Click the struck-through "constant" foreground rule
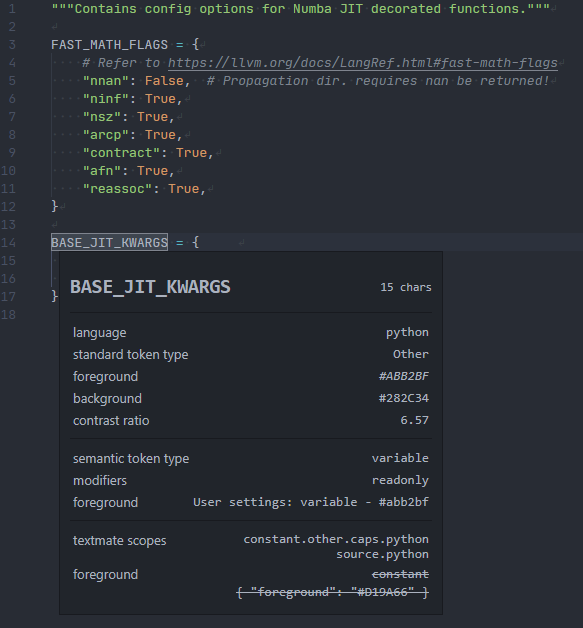The width and height of the screenshot is (583, 628). (400, 574)
